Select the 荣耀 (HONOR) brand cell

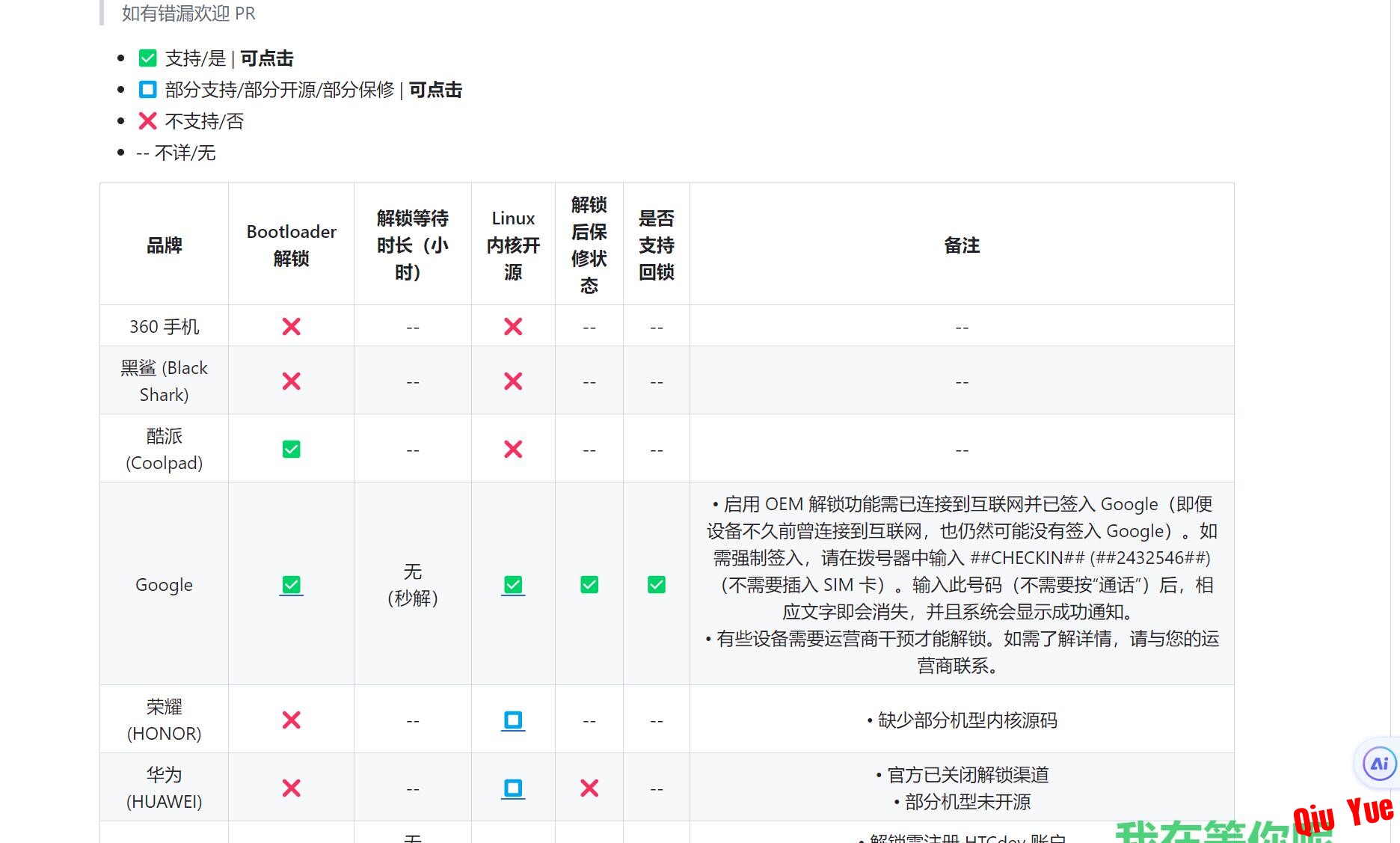click(x=165, y=720)
